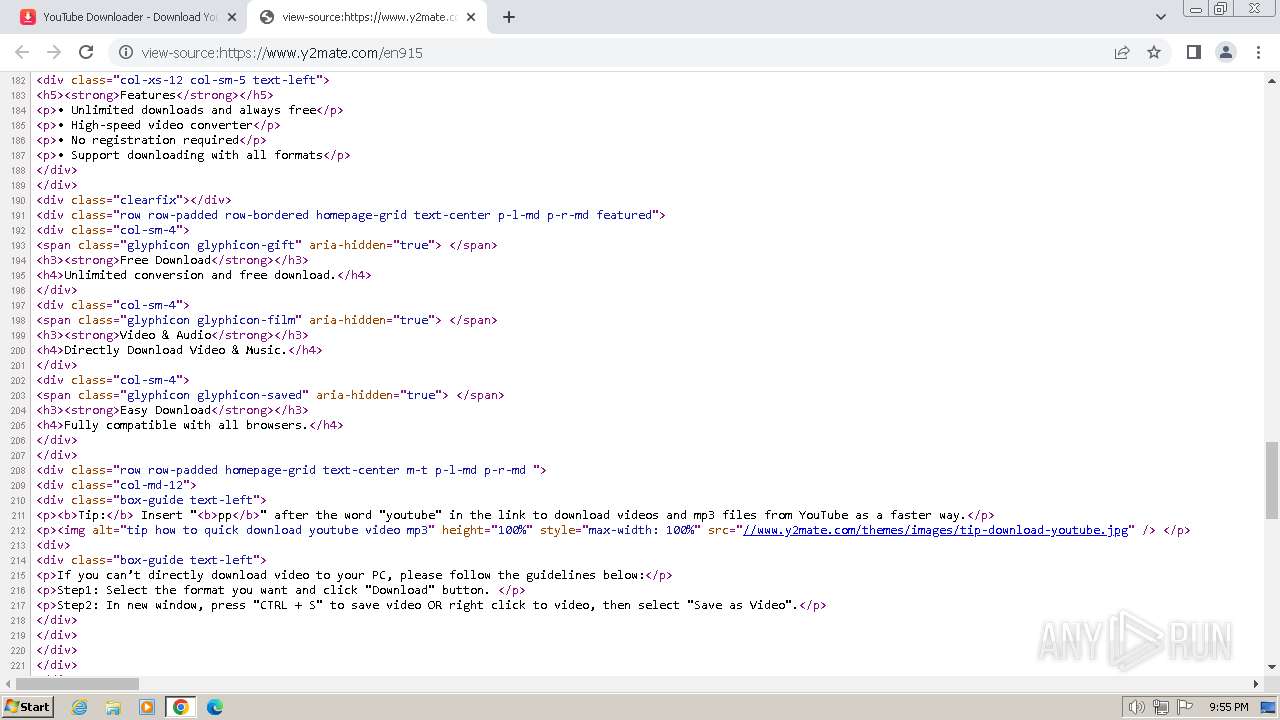1280x720 pixels.
Task: Open a new browser tab
Action: tap(508, 17)
